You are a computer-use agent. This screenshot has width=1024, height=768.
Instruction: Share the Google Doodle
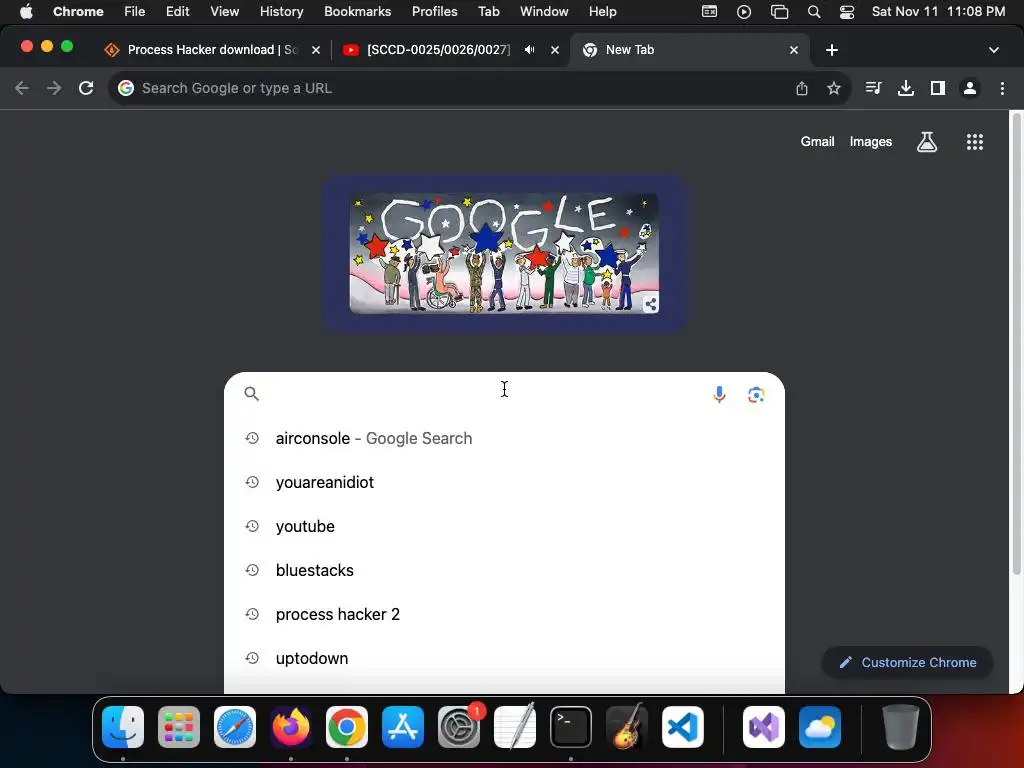pos(650,304)
